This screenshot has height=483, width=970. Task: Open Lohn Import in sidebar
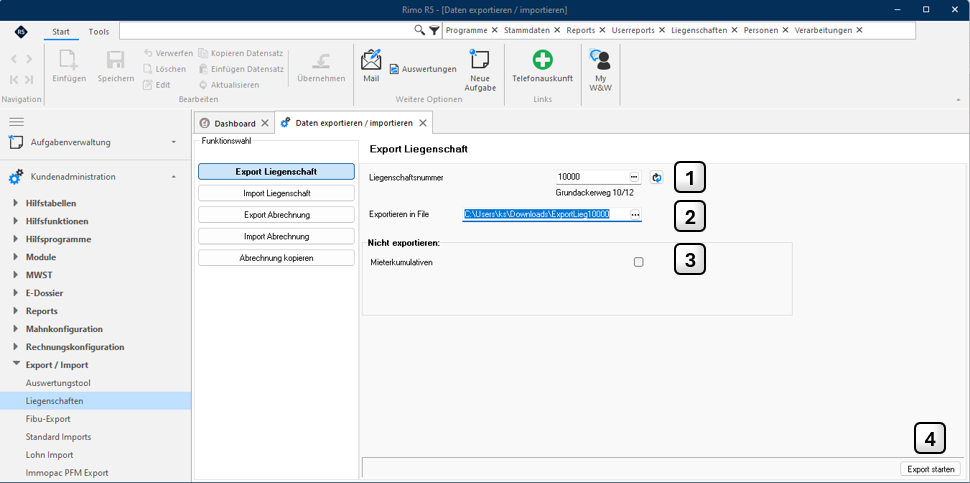pyautogui.click(x=49, y=455)
